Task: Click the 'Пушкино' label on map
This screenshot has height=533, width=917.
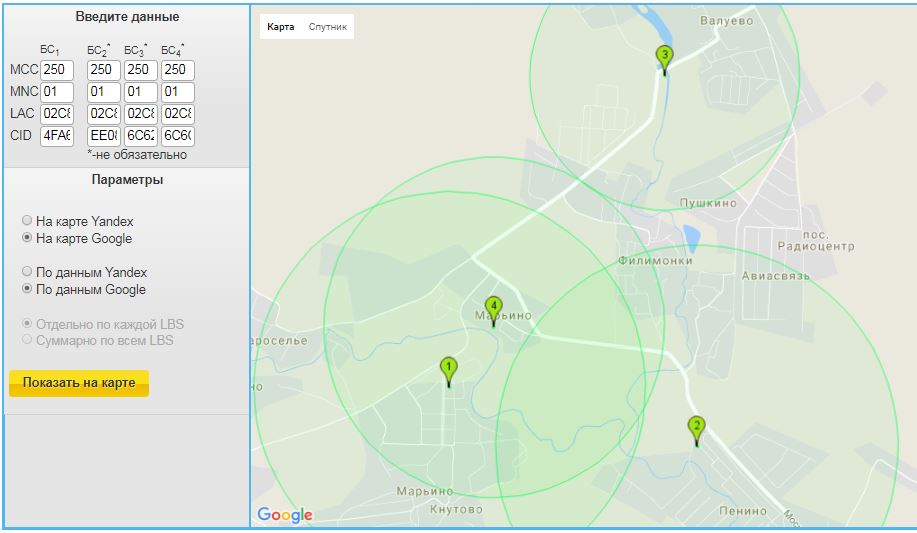Action: 708,203
